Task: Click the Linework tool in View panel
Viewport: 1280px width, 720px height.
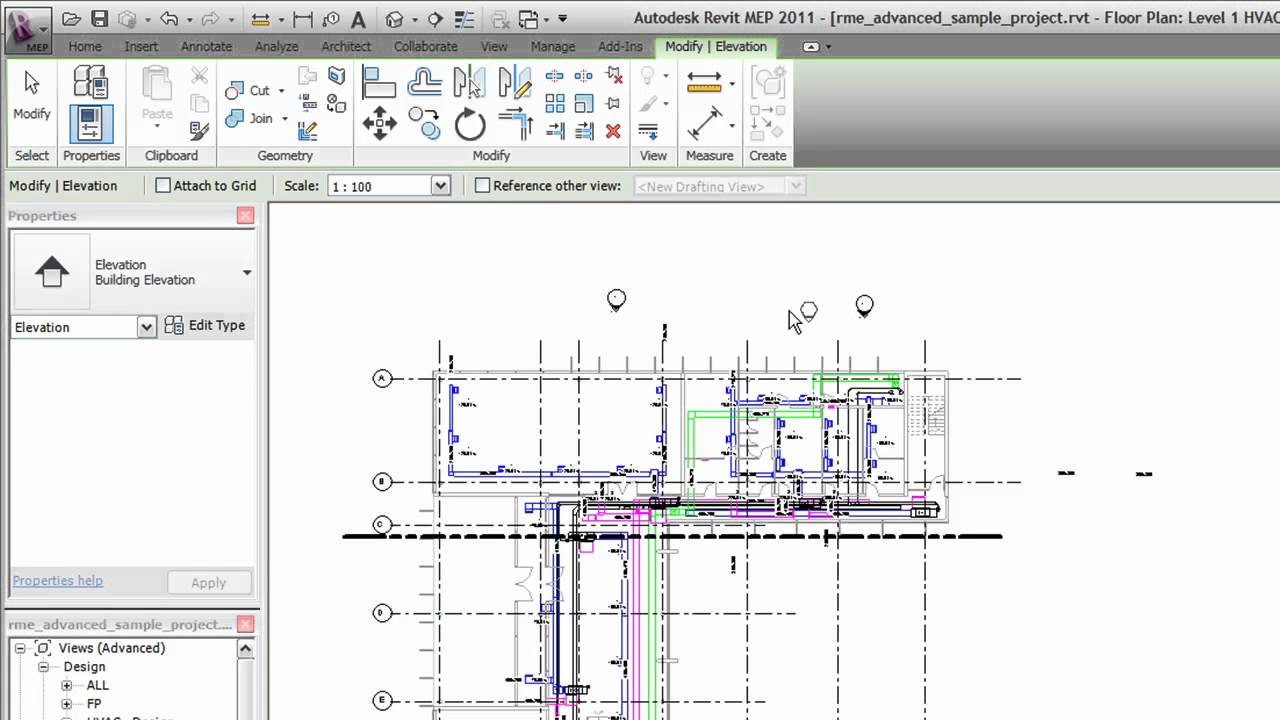Action: [x=648, y=131]
